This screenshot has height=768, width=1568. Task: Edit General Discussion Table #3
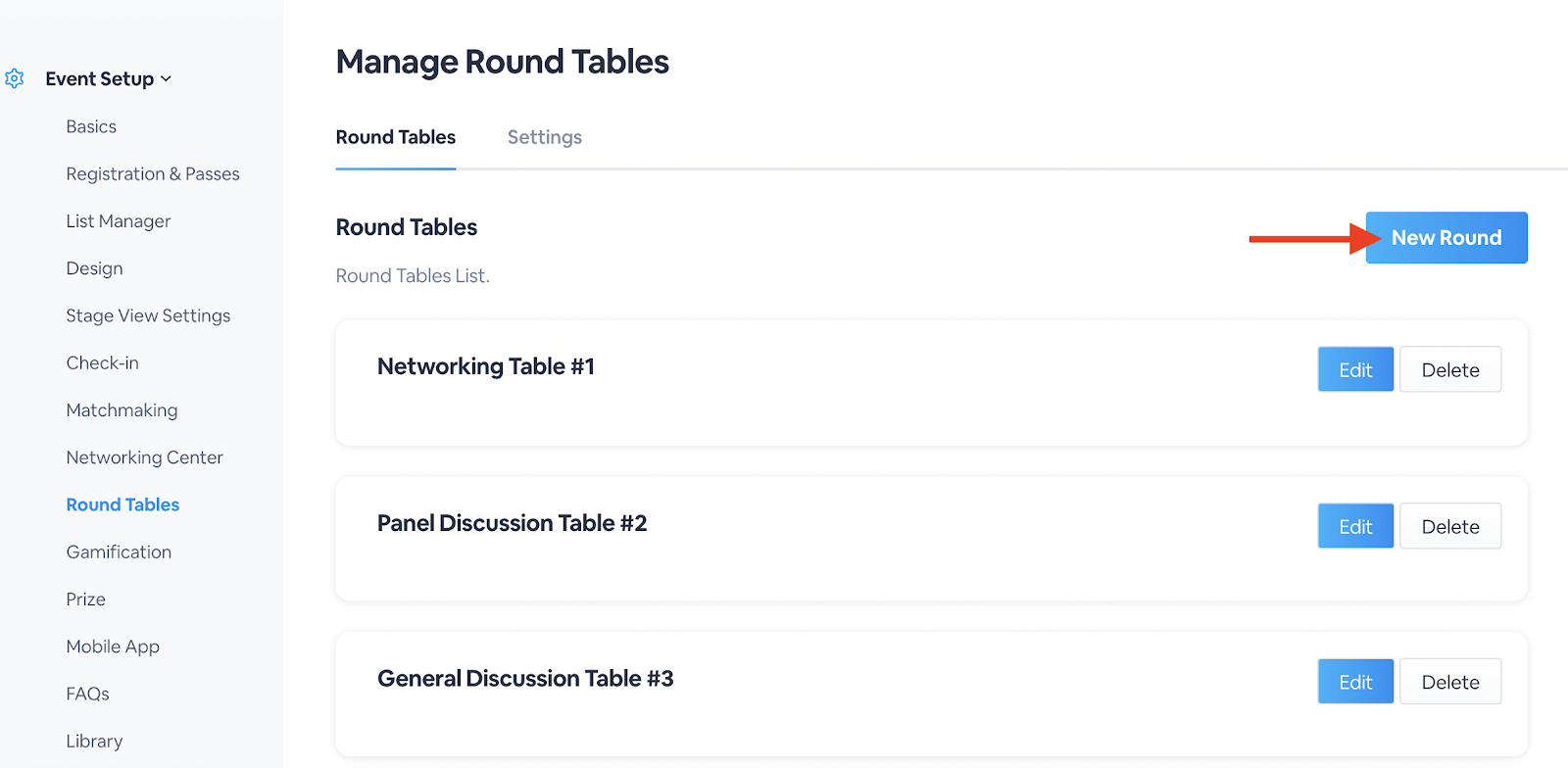[1354, 682]
